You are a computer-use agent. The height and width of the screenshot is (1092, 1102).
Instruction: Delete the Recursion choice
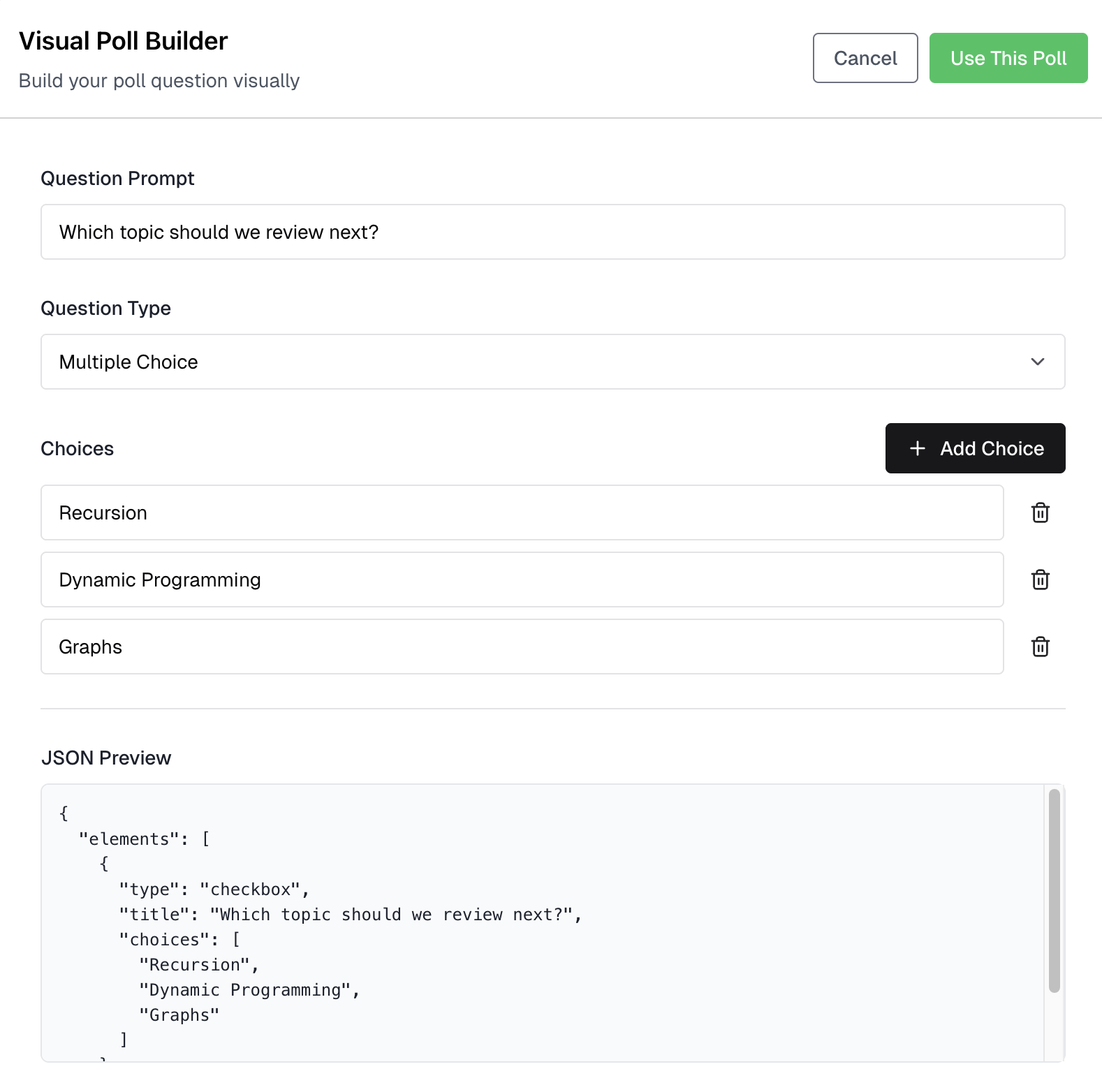coord(1040,512)
